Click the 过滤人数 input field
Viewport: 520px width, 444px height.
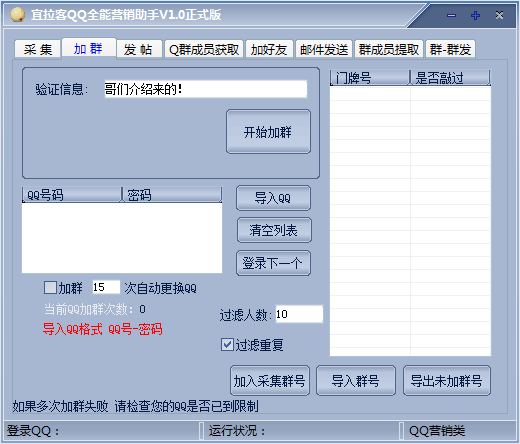[299, 314]
